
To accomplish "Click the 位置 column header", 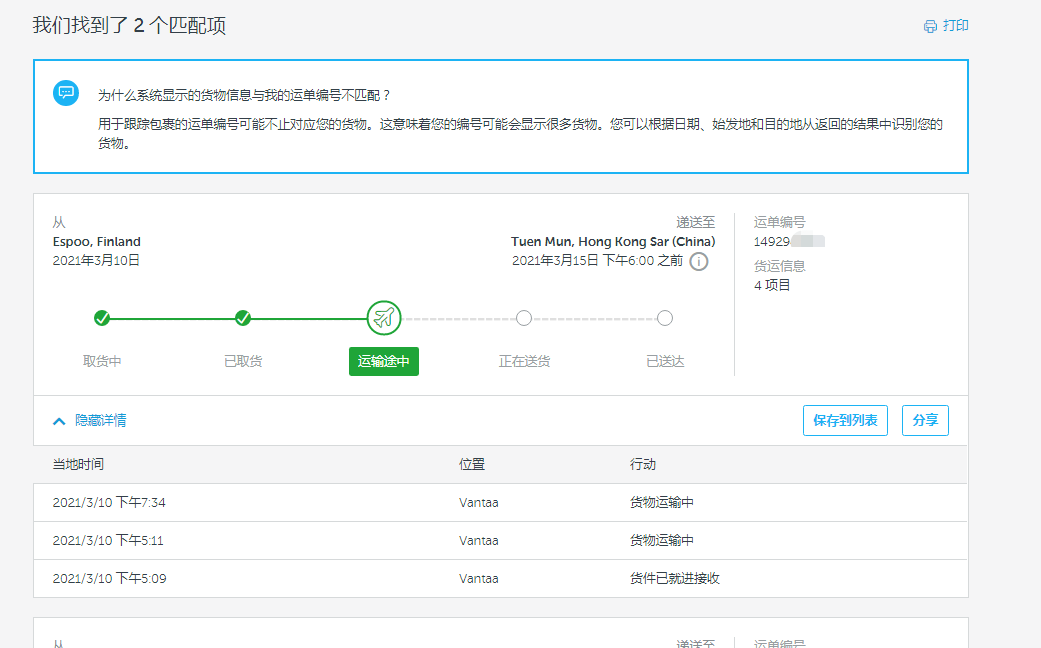I will pos(472,464).
